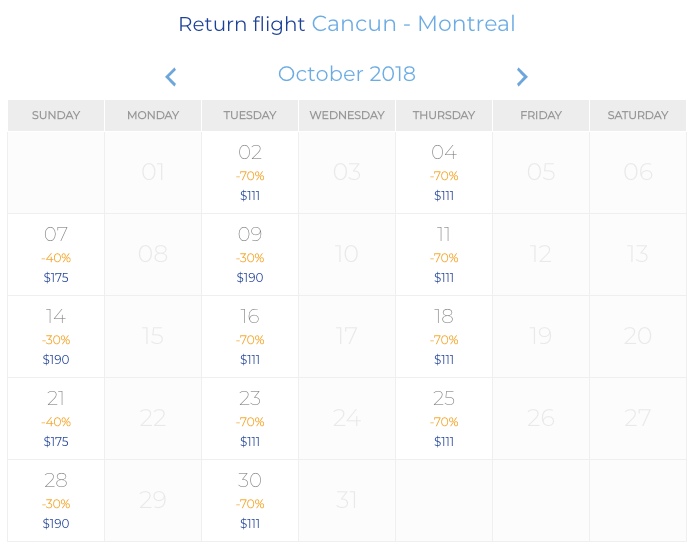The width and height of the screenshot is (692, 550).
Task: Click the SUNDAY column header
Action: click(x=56, y=115)
